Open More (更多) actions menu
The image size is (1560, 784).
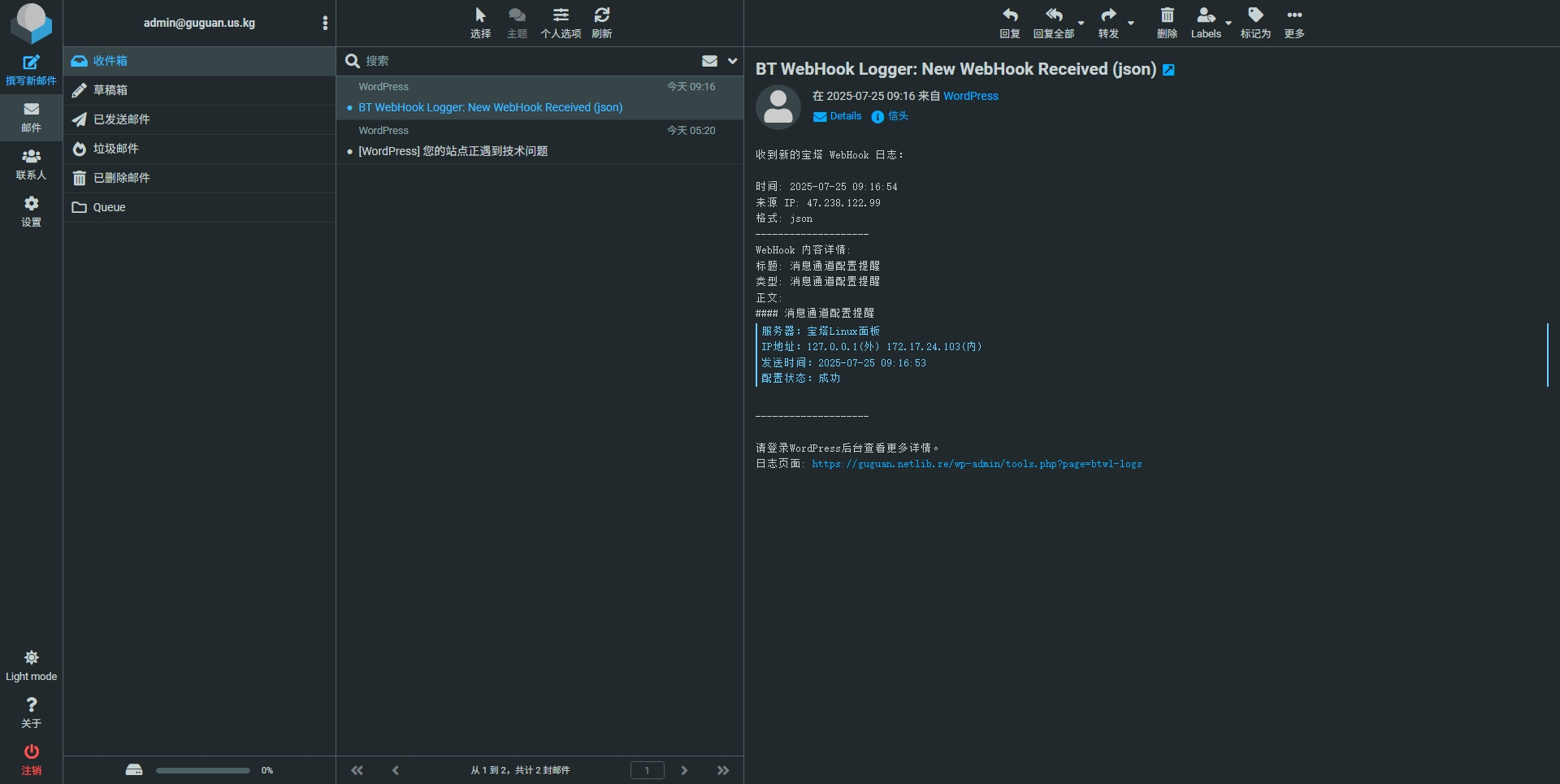point(1294,23)
